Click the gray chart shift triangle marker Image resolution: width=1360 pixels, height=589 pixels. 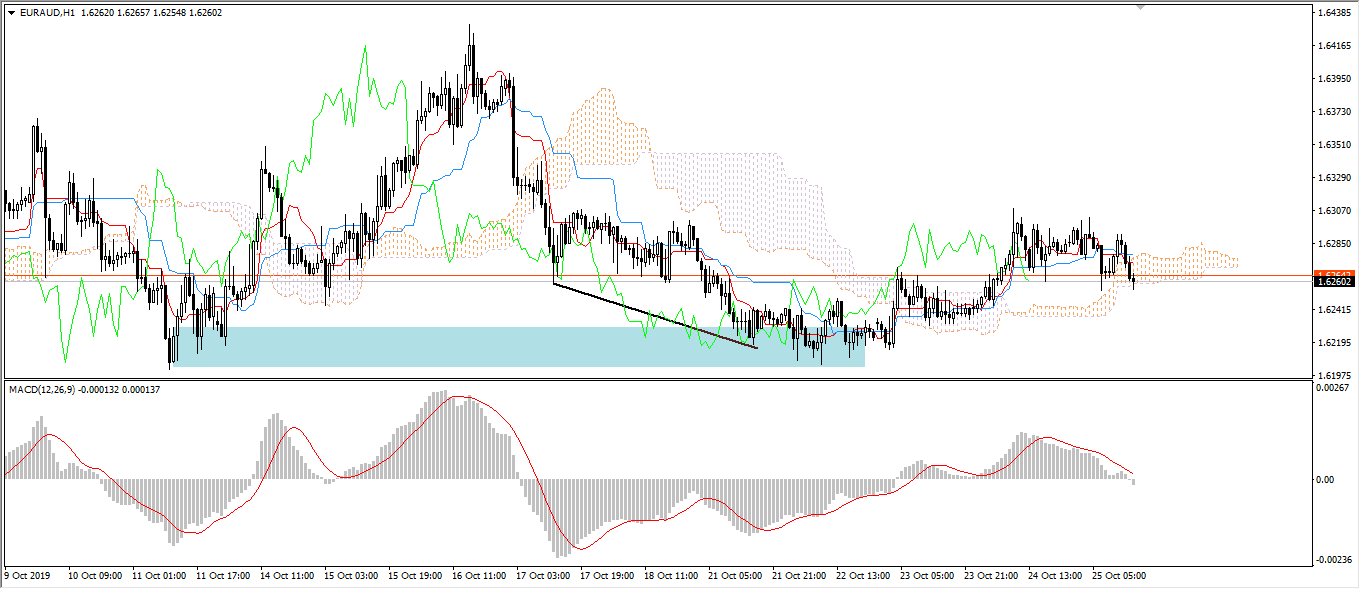1141,7
